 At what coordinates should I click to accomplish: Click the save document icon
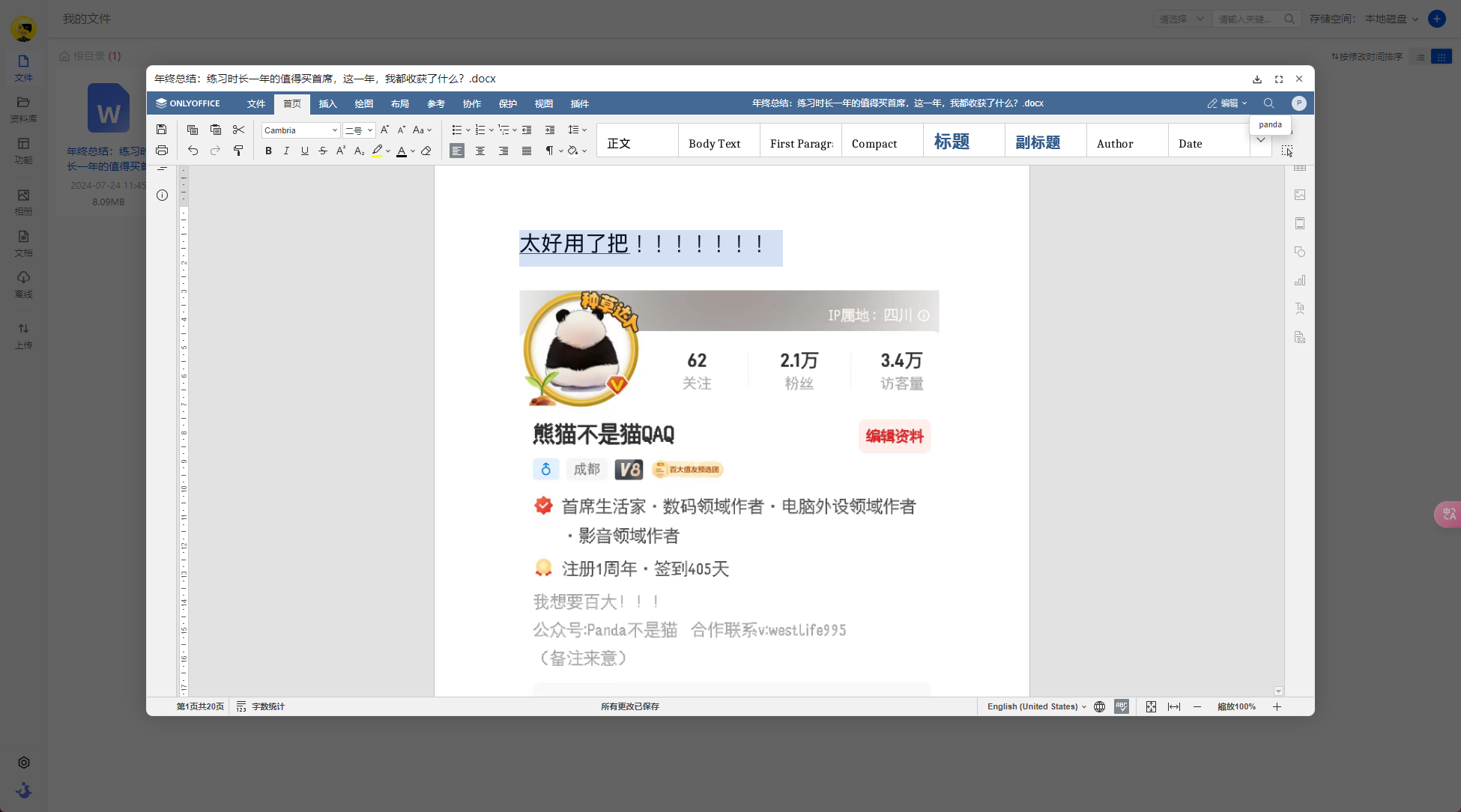[x=162, y=130]
